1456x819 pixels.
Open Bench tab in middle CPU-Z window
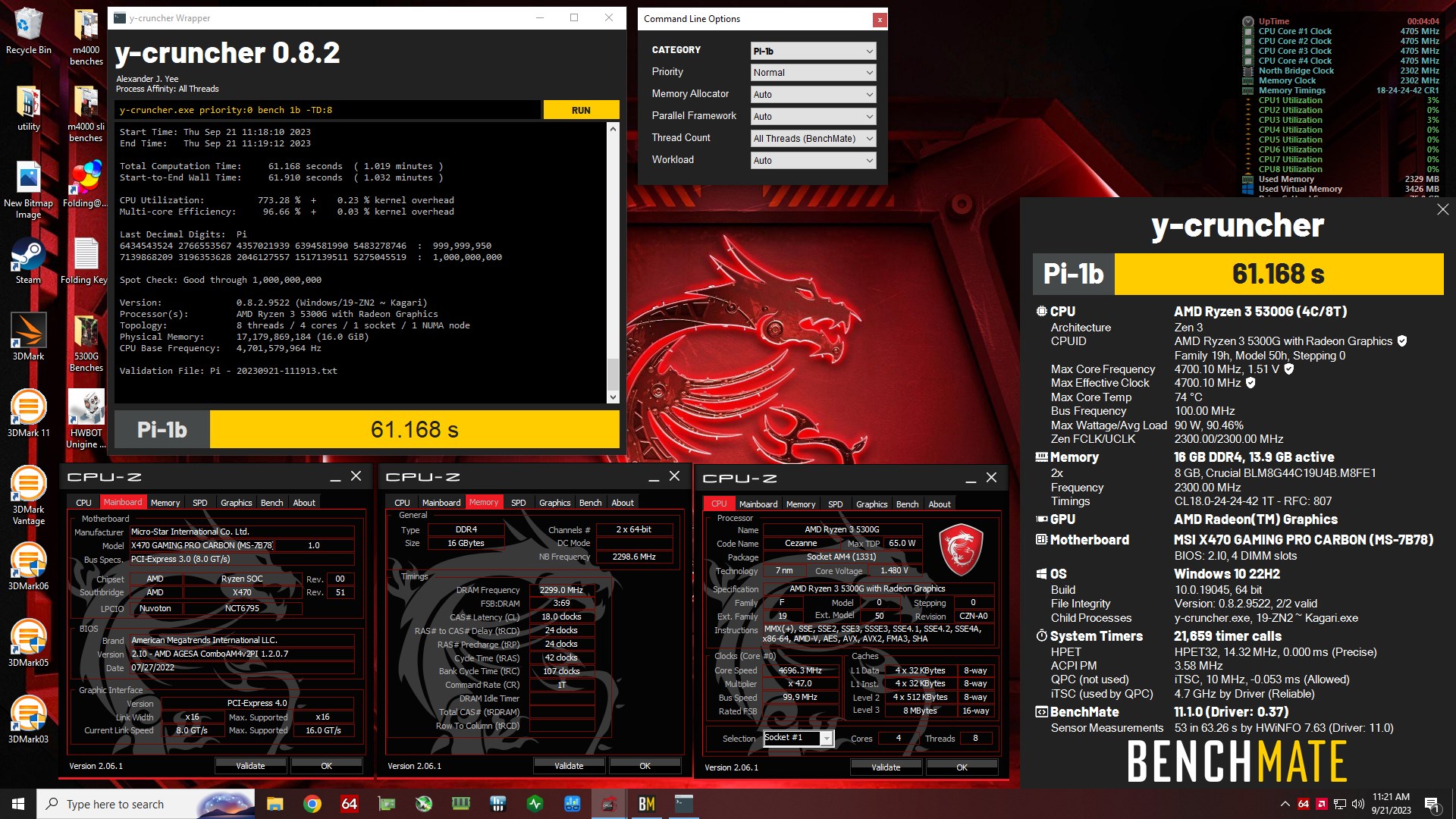pos(590,503)
